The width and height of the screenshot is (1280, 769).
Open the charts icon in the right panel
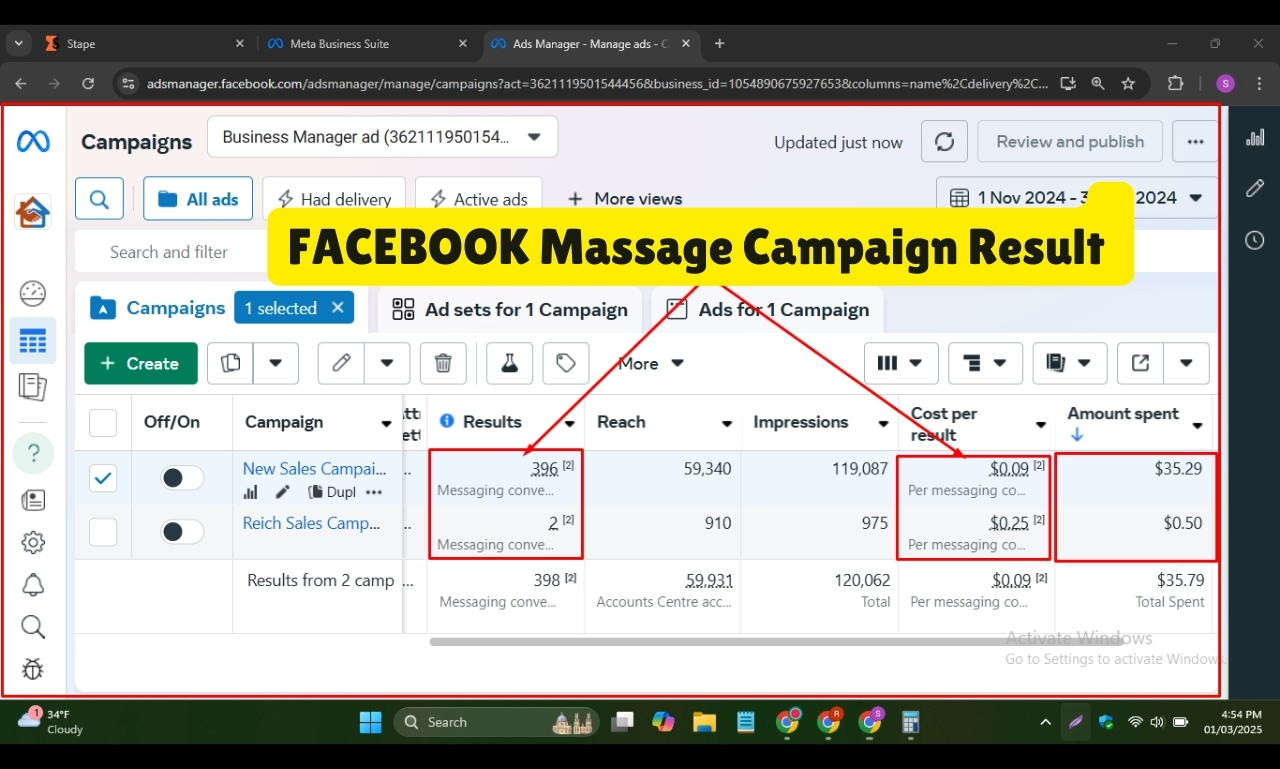coord(1255,137)
